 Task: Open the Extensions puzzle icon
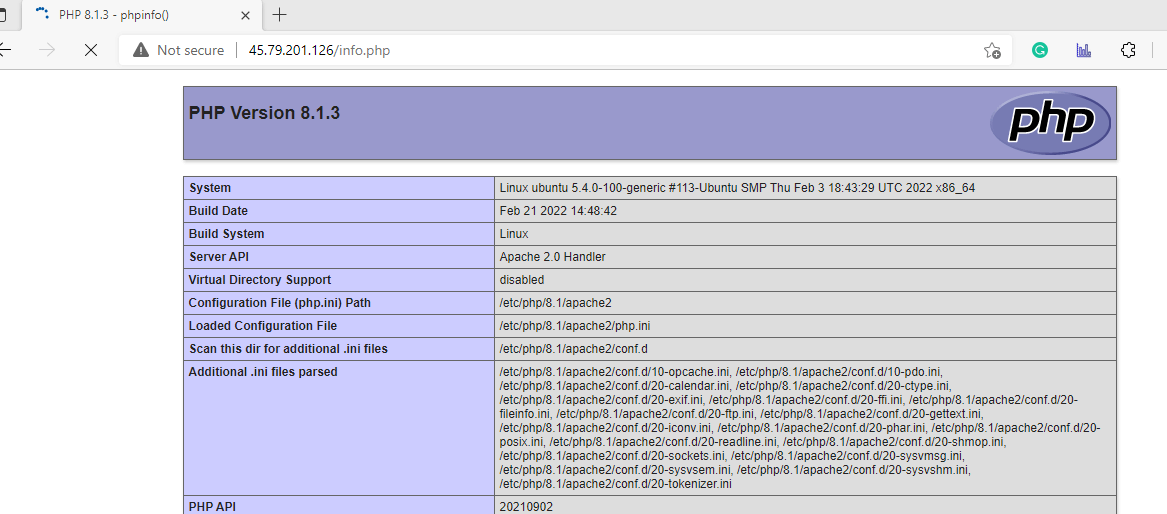(x=1128, y=51)
